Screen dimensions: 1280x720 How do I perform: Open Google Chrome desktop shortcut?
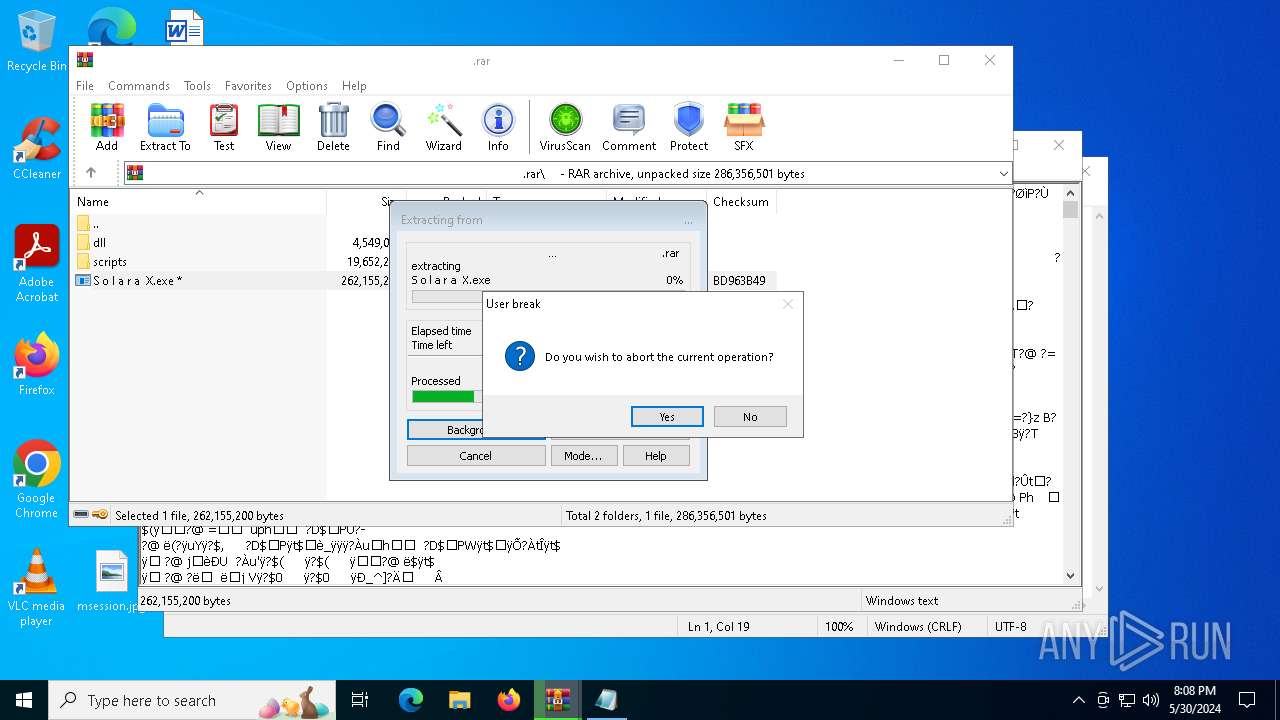click(x=37, y=480)
